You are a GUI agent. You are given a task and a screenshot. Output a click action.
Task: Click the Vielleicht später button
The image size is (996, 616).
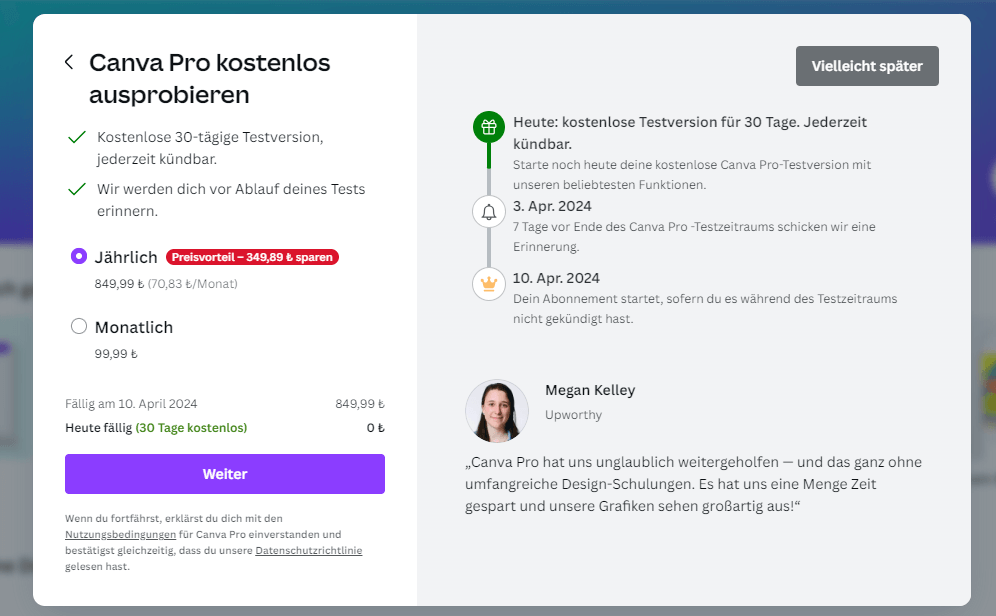point(866,65)
